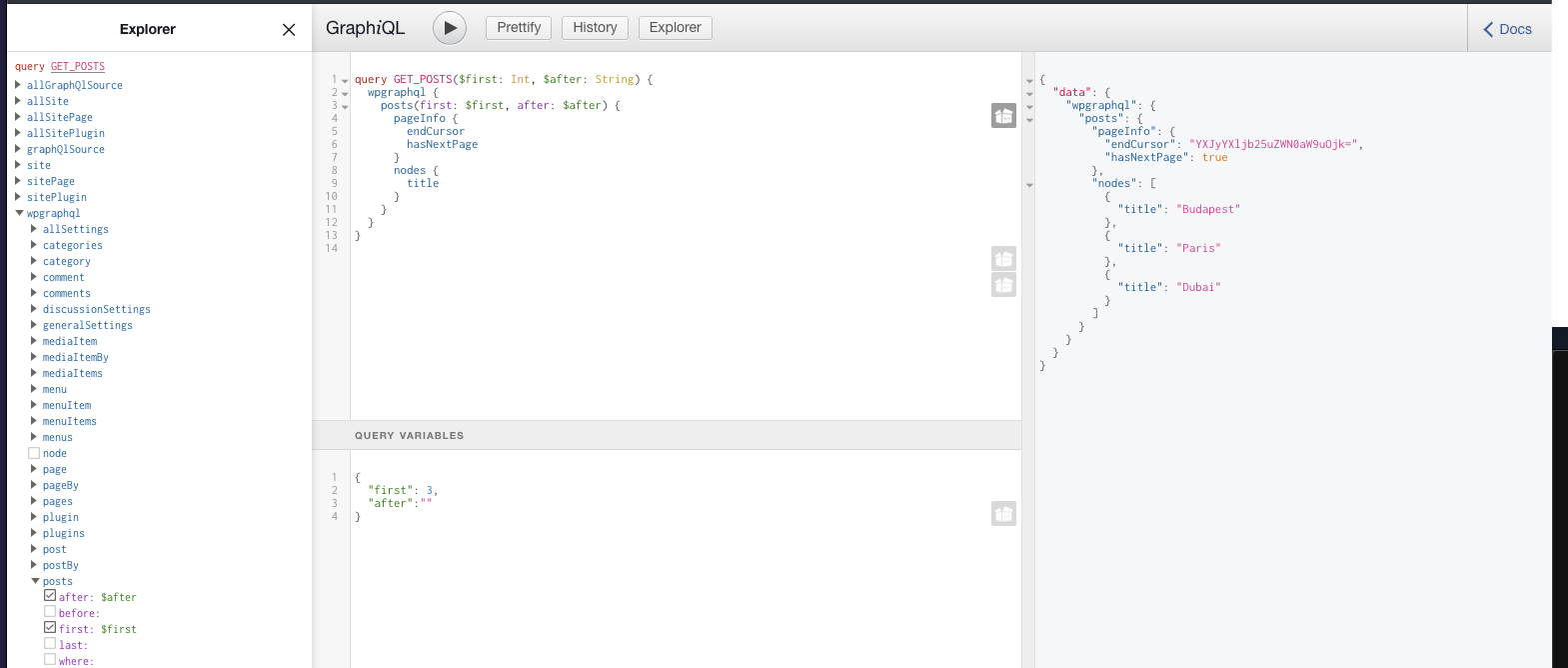The image size is (1568, 668).
Task: Fold the nodes array in the results pane
Action: (x=1029, y=185)
